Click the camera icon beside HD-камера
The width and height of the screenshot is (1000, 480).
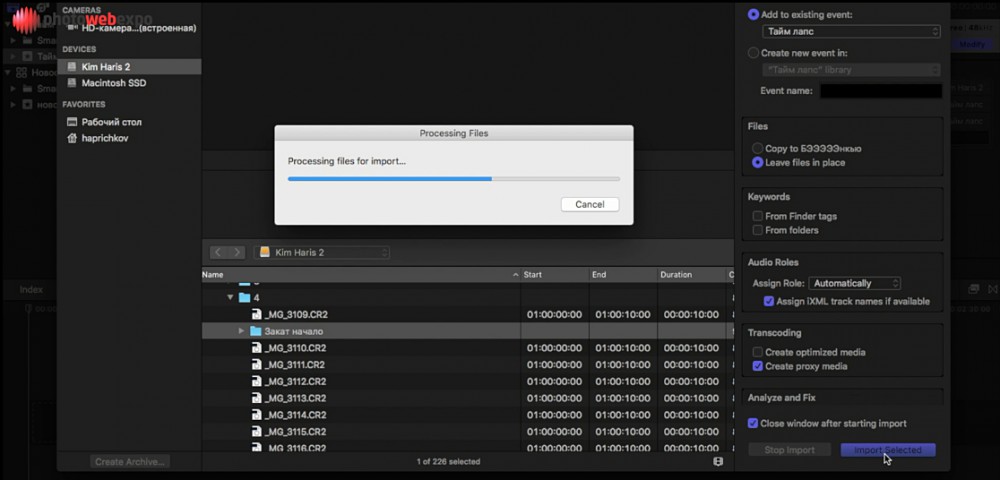coord(72,28)
